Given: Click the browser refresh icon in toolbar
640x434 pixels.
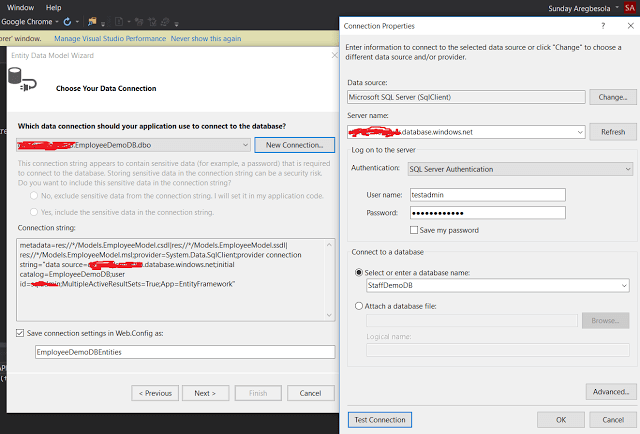Looking at the screenshot, I should [x=67, y=22].
